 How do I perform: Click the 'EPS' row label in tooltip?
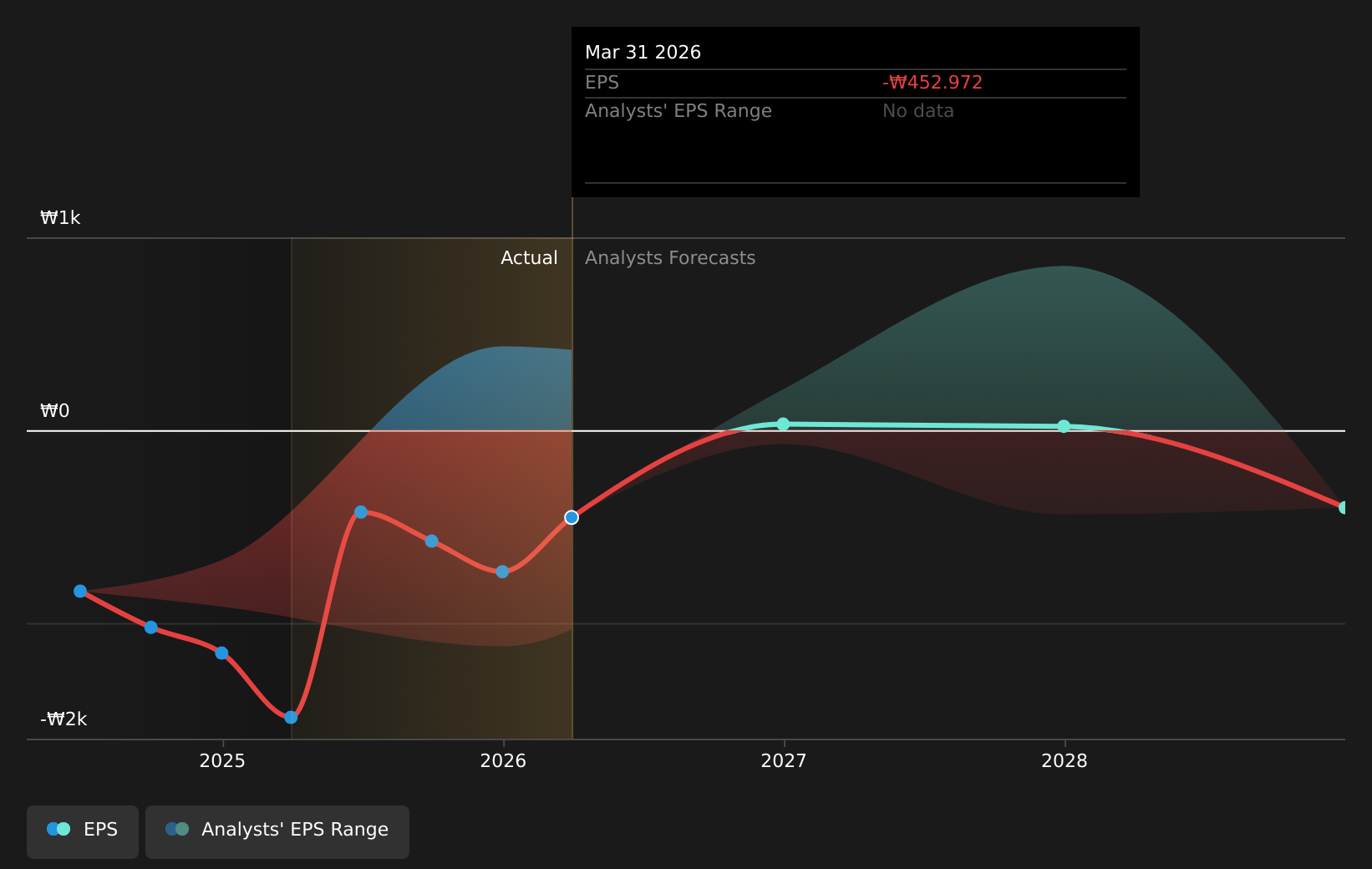click(x=602, y=83)
